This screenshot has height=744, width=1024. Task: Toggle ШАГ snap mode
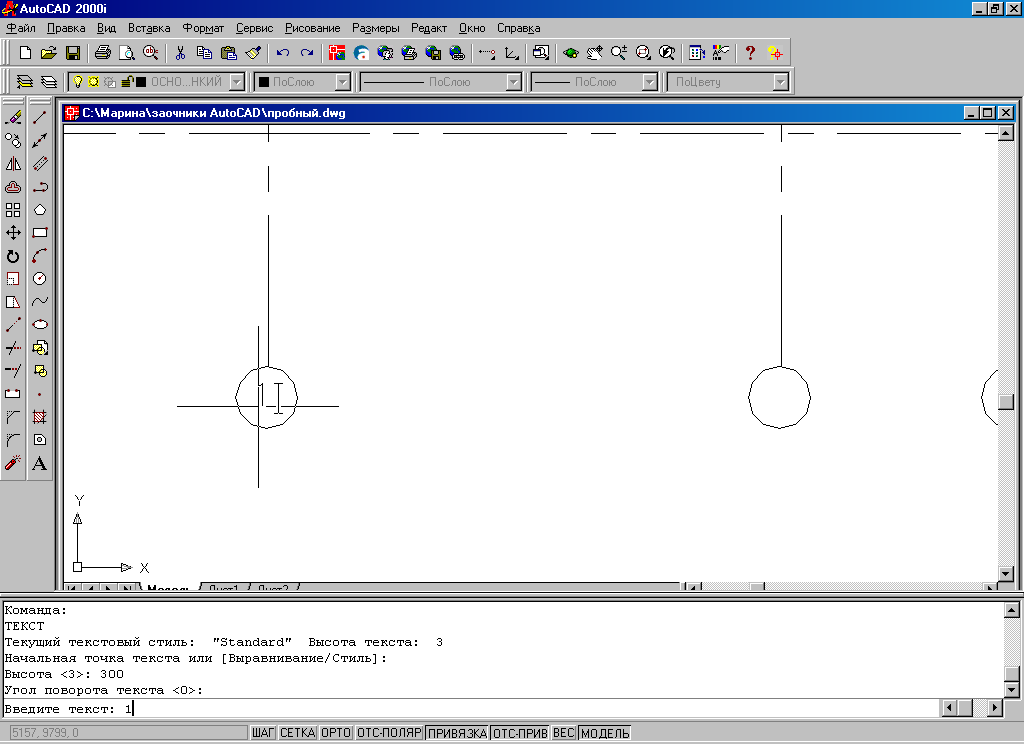click(x=263, y=733)
